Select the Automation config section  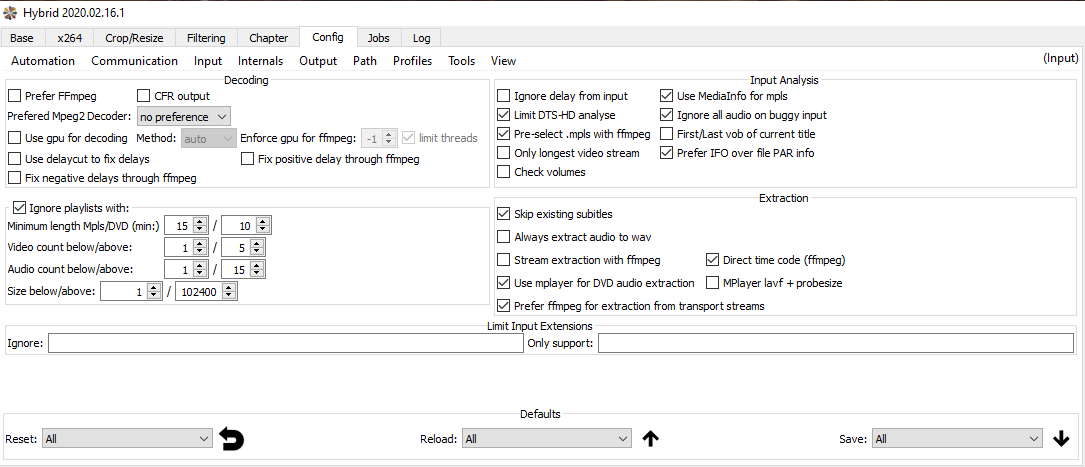pos(43,61)
